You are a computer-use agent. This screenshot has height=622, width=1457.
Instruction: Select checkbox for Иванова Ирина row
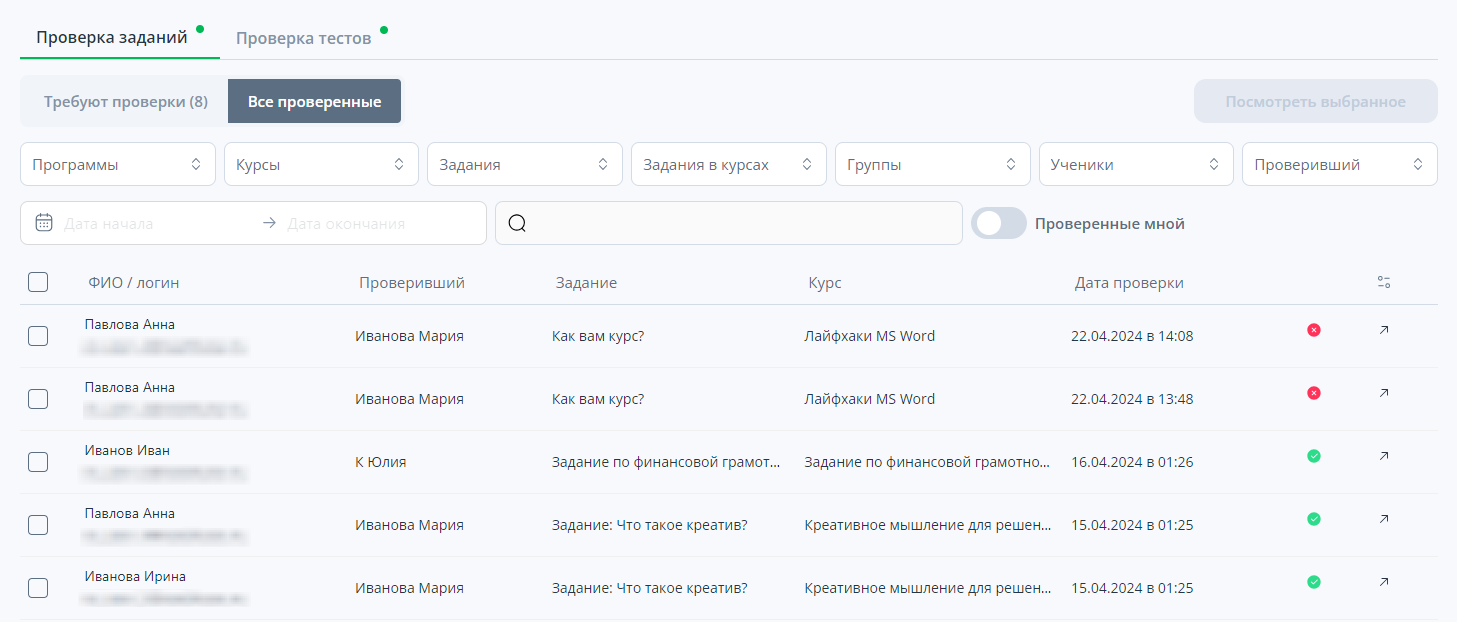click(38, 588)
